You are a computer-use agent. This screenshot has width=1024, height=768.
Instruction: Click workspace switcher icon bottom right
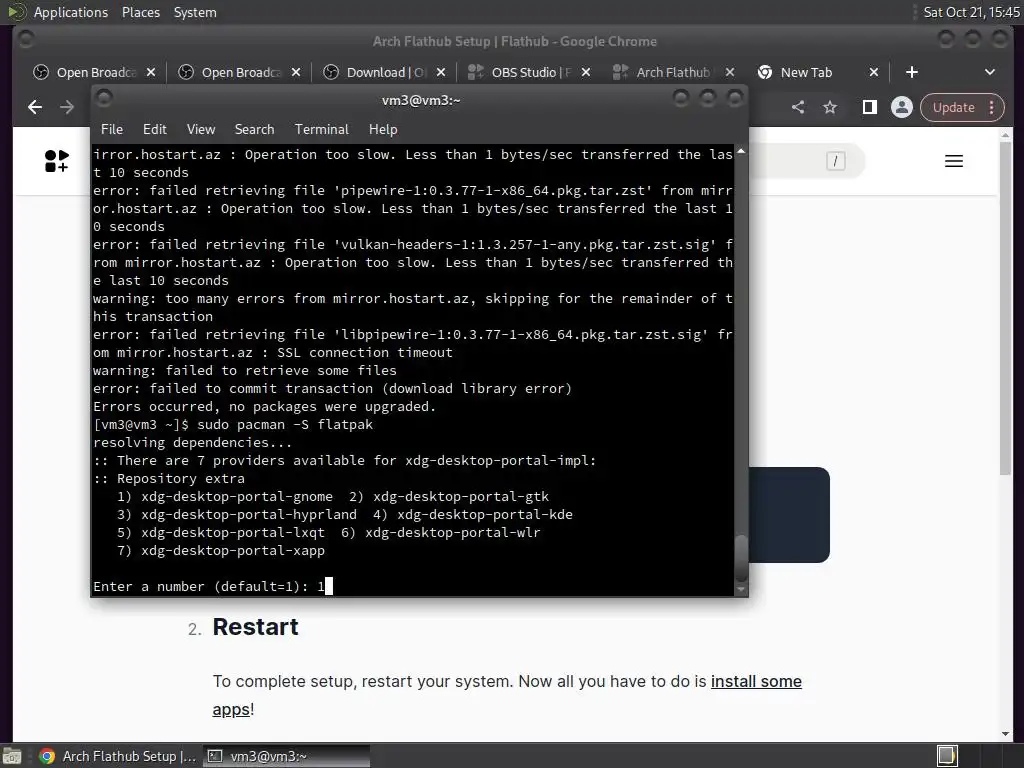[x=947, y=756]
